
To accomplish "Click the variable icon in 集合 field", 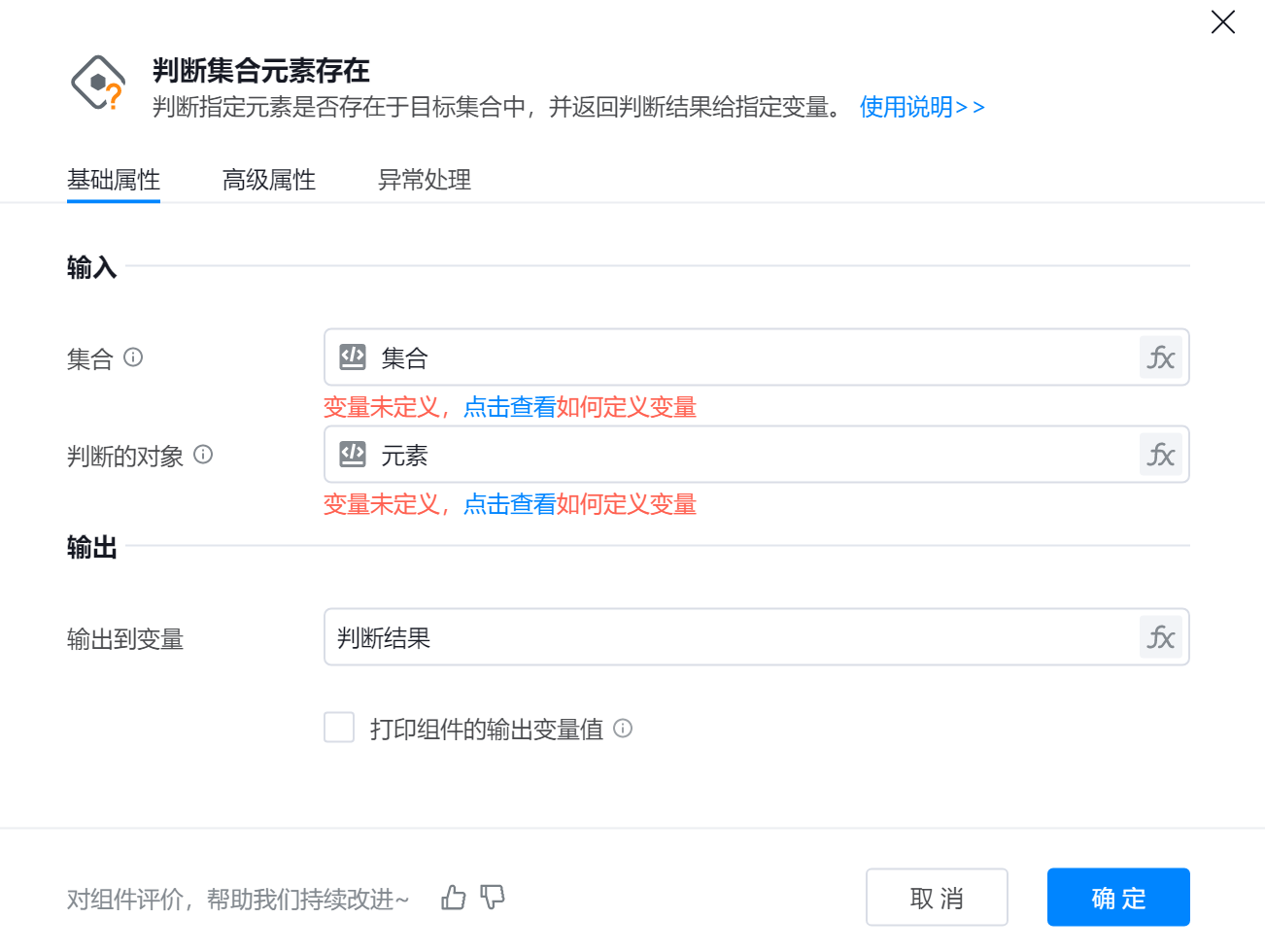I will pos(353,357).
